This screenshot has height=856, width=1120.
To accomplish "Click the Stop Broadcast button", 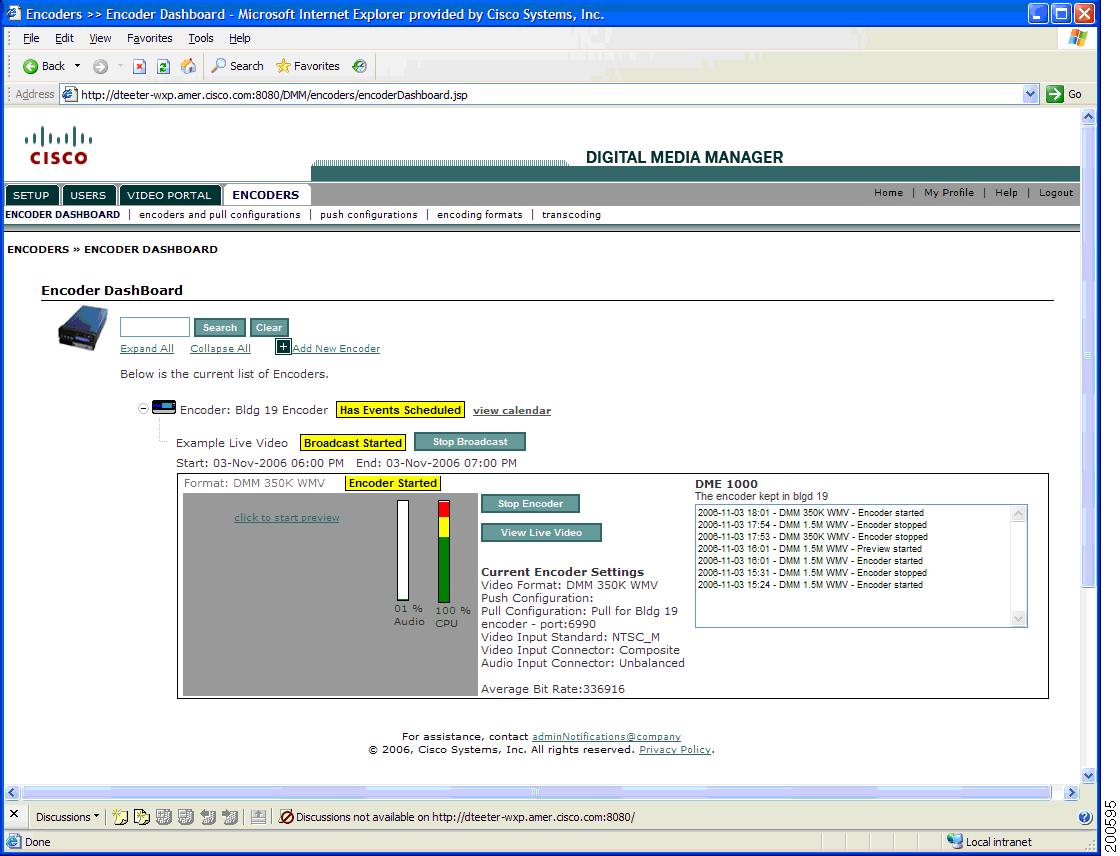I will pos(469,441).
